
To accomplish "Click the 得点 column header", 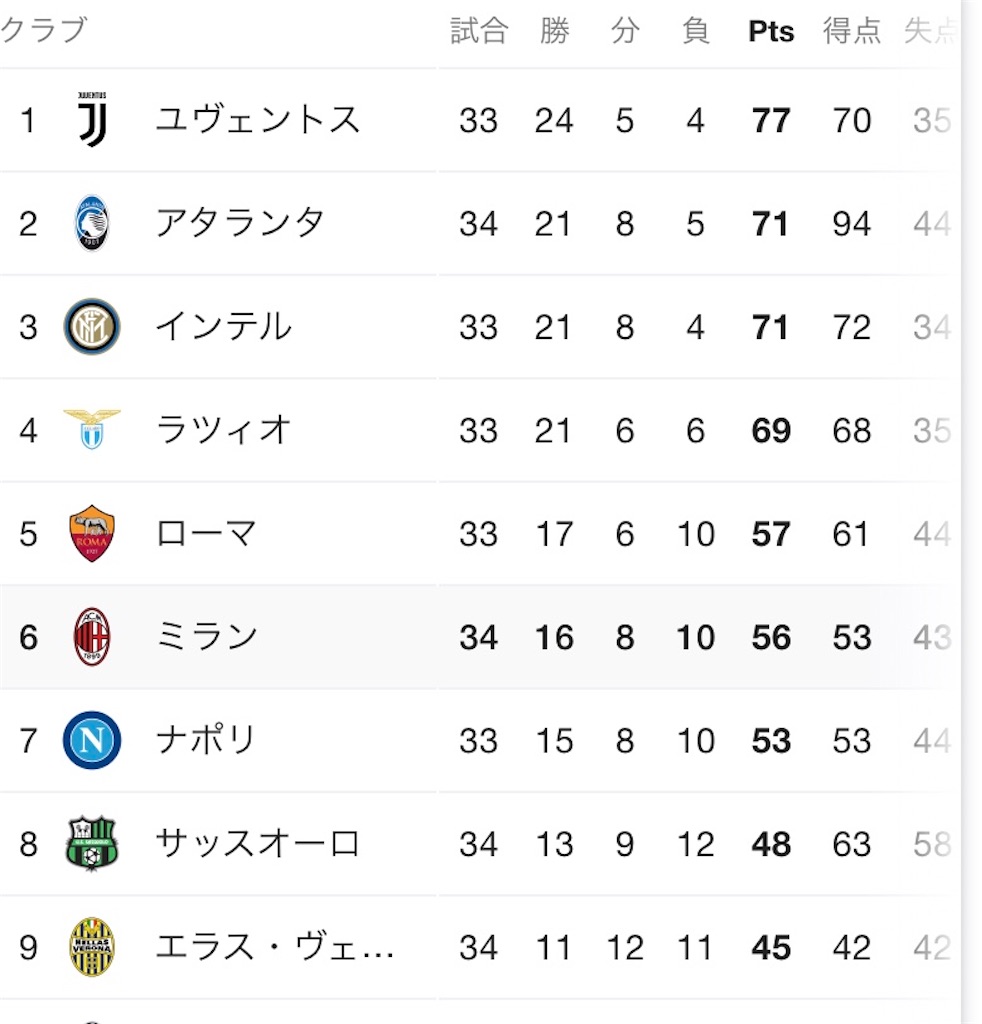I will pyautogui.click(x=852, y=31).
